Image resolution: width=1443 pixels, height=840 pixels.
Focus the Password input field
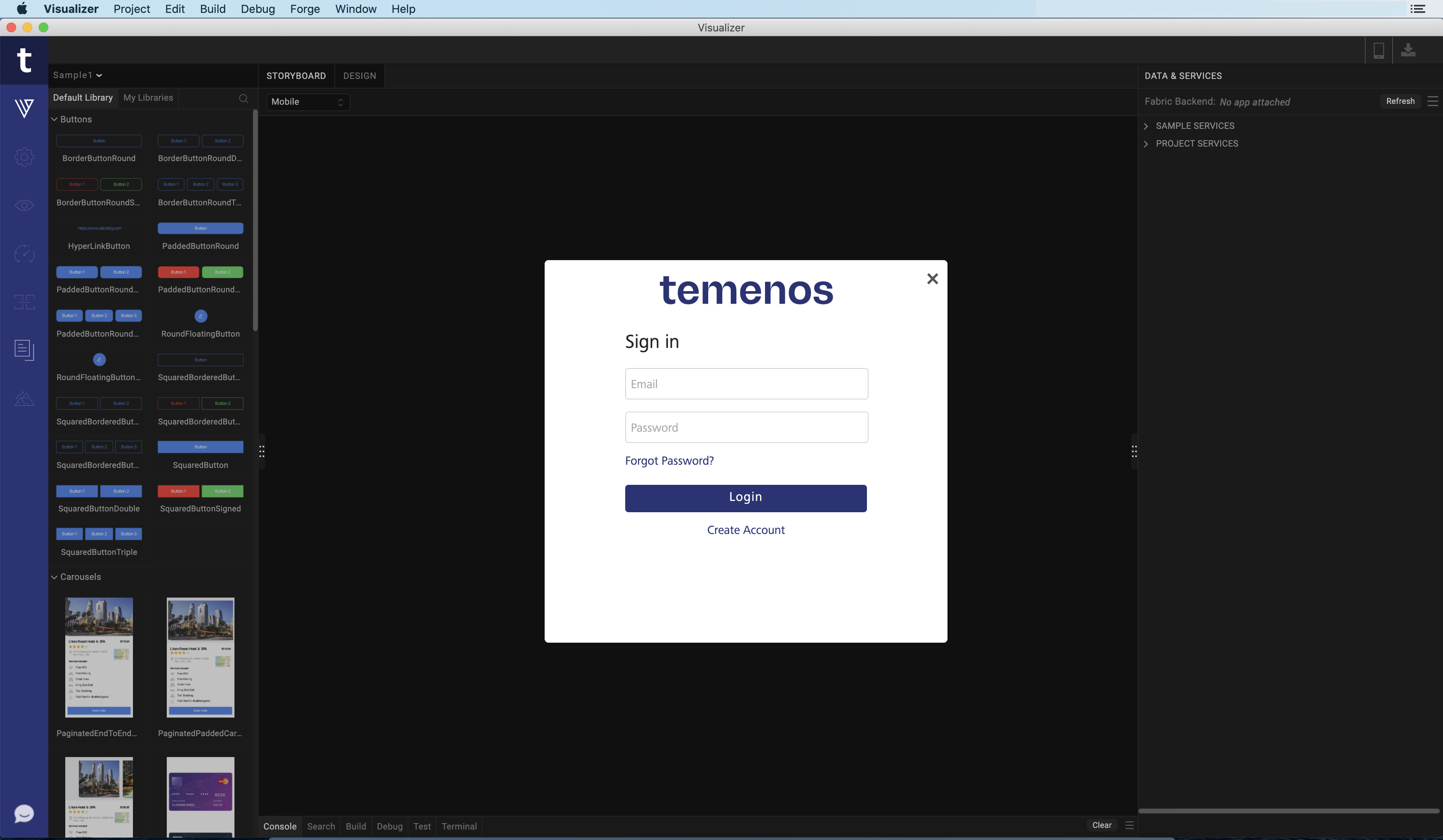746,427
